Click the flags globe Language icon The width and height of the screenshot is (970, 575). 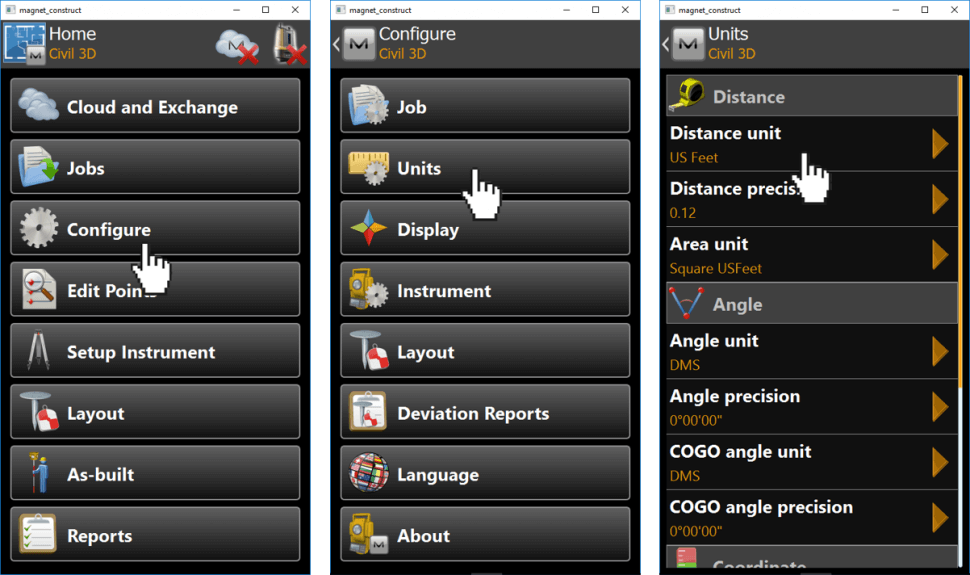(x=369, y=473)
